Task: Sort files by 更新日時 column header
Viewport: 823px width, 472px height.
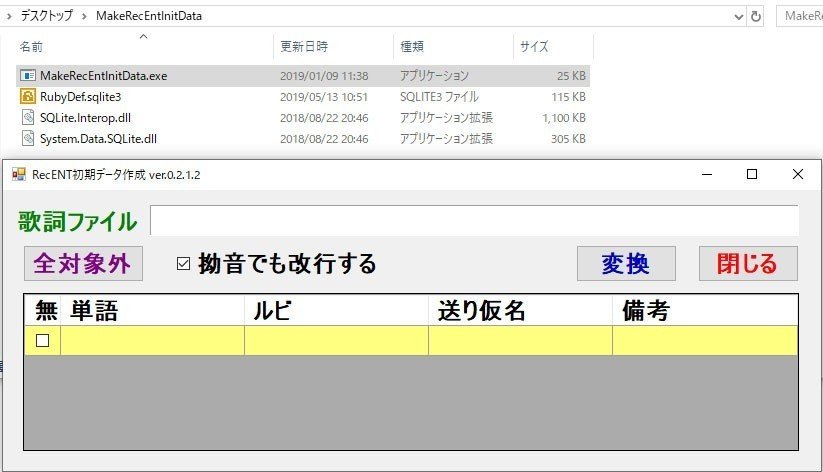Action: (333, 47)
